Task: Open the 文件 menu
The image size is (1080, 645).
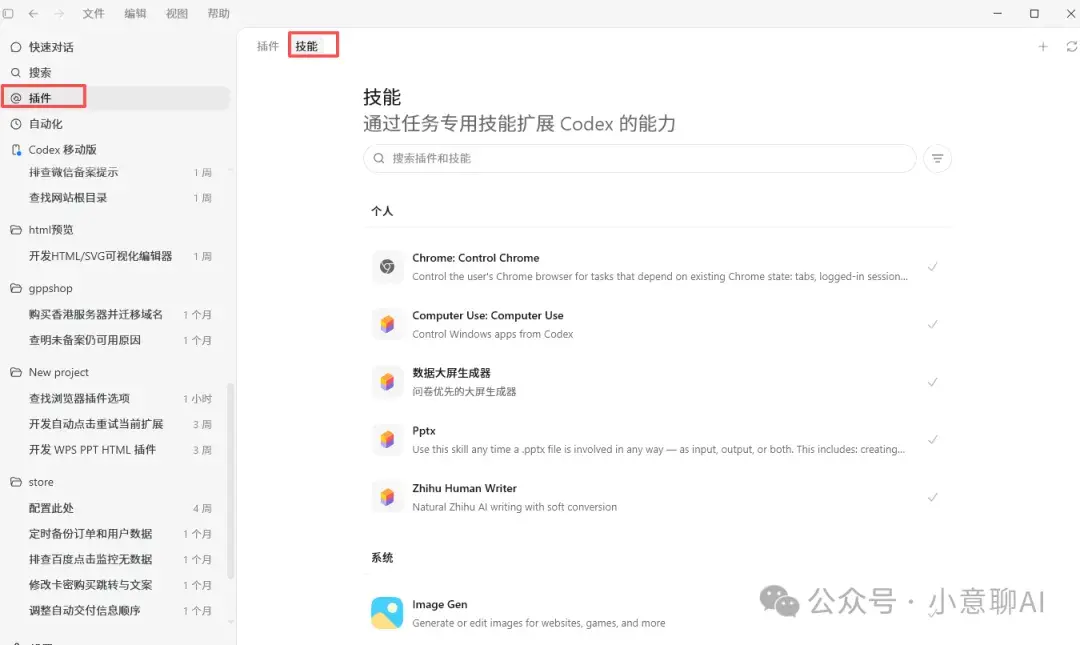Action: click(93, 13)
